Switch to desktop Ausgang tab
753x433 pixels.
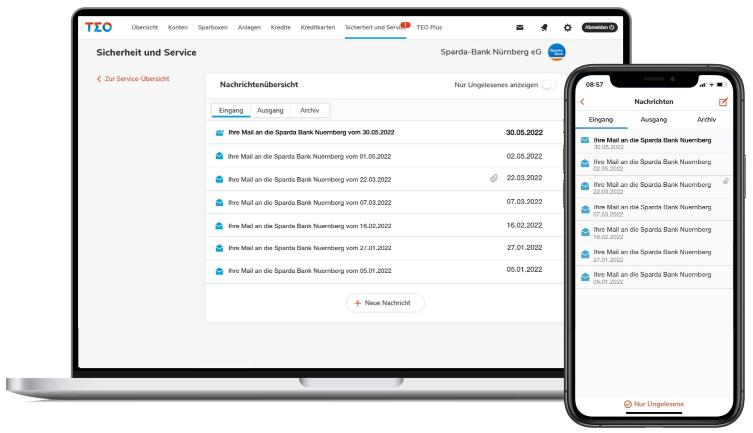click(x=270, y=110)
